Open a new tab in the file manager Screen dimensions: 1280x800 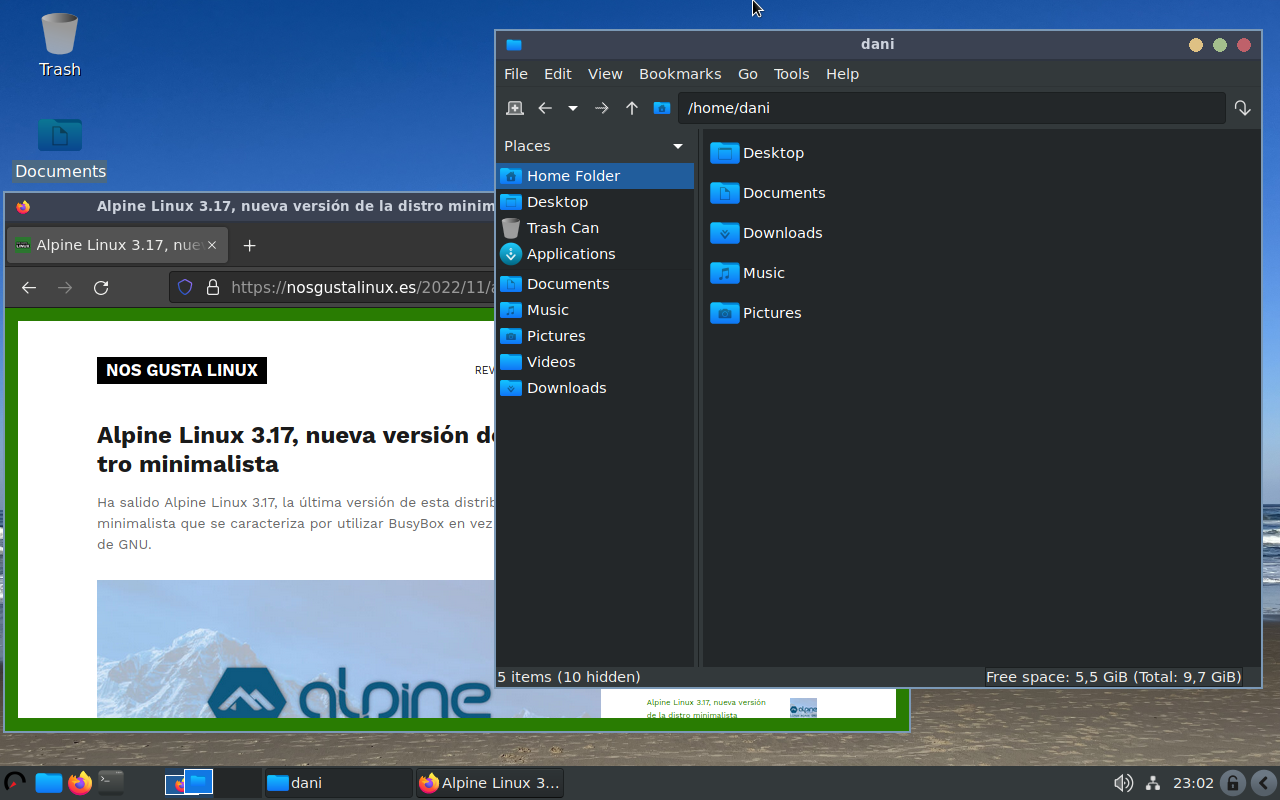click(x=514, y=108)
